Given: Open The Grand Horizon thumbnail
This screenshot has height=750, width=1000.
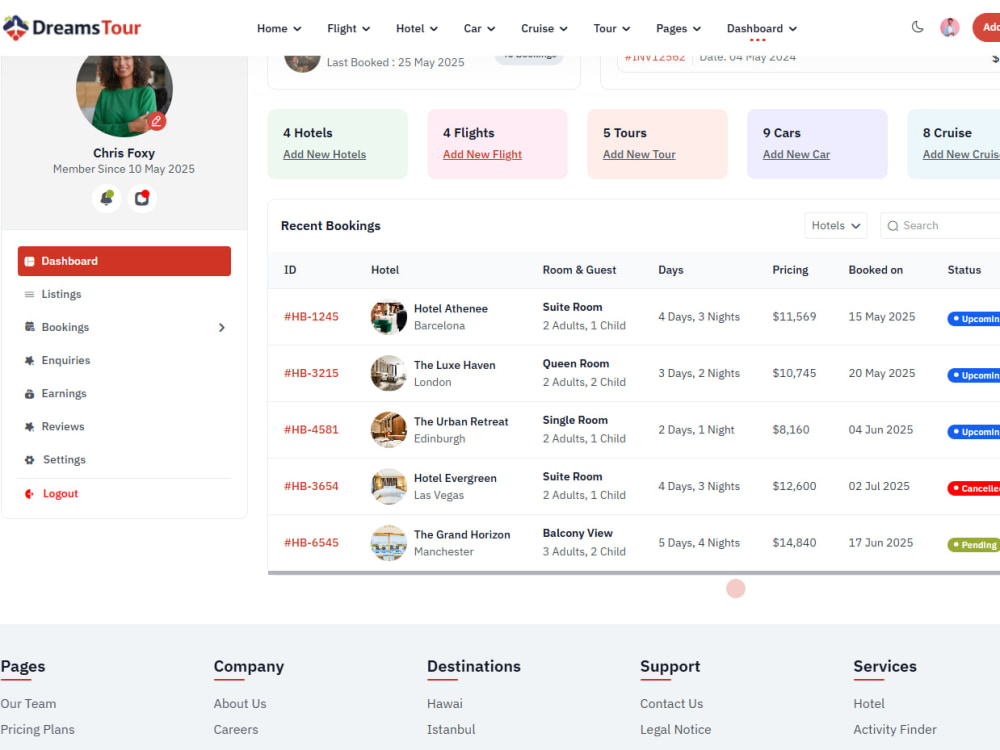Looking at the screenshot, I should point(388,543).
